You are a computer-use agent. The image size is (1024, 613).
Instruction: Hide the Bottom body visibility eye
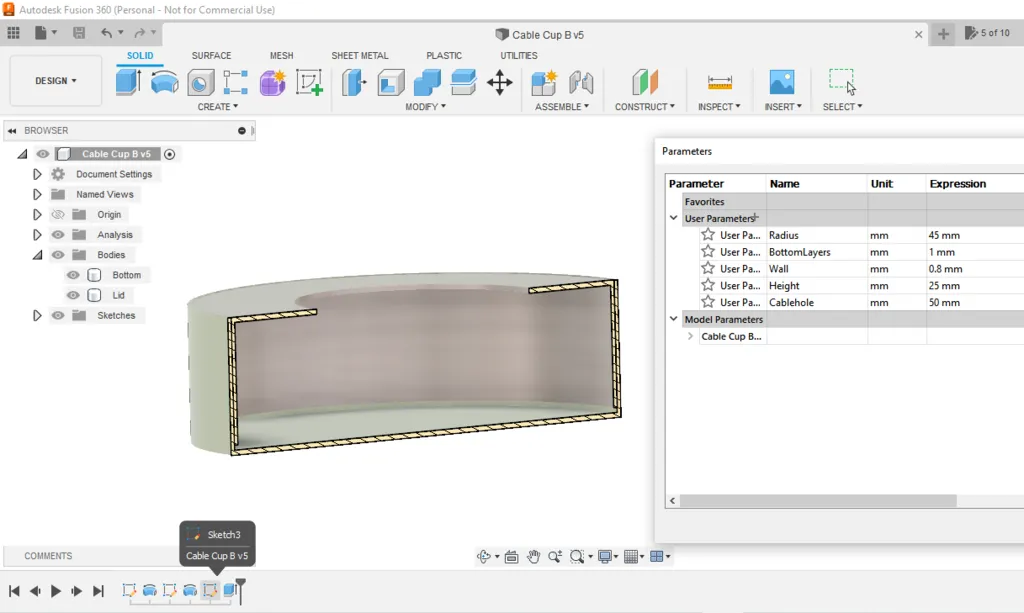pyautogui.click(x=73, y=275)
